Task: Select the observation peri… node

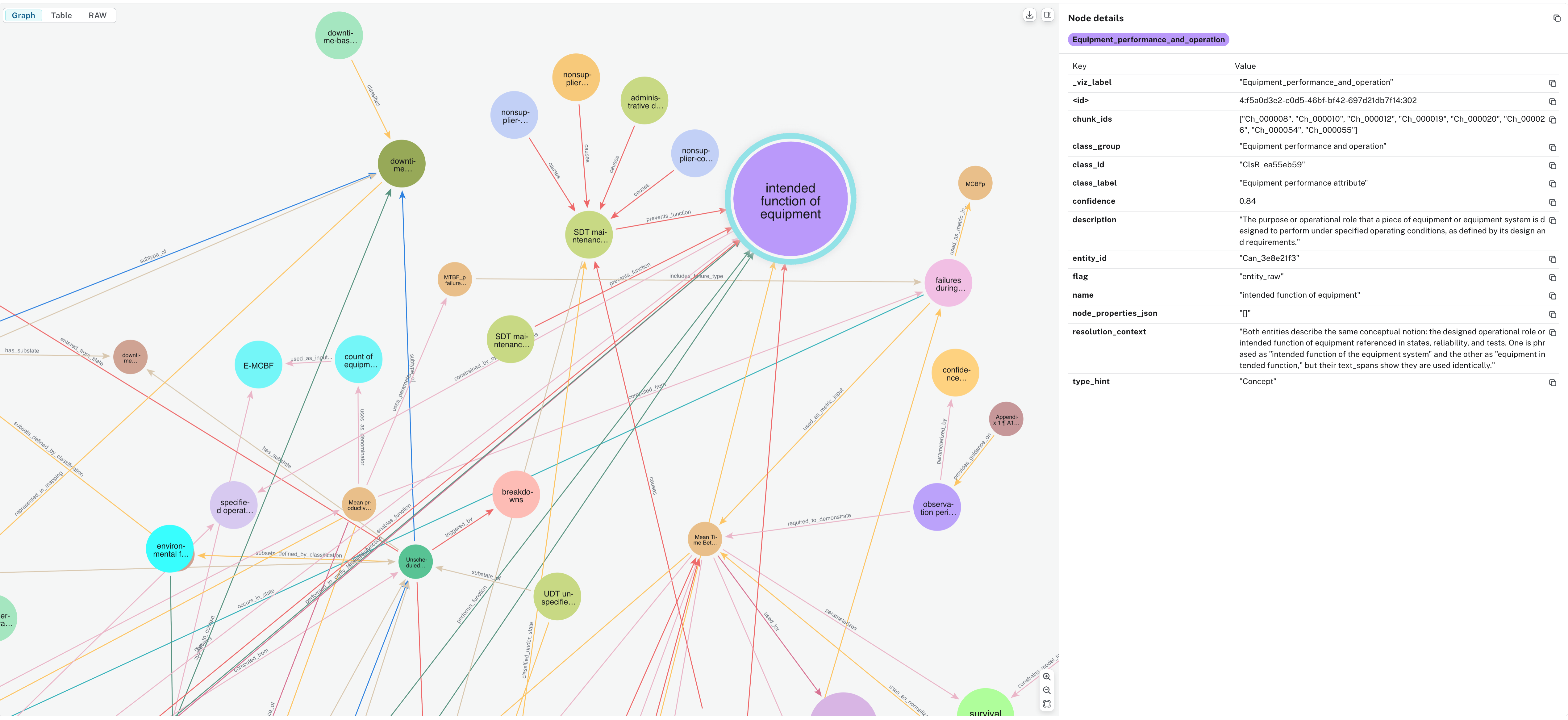Action: 937,507
